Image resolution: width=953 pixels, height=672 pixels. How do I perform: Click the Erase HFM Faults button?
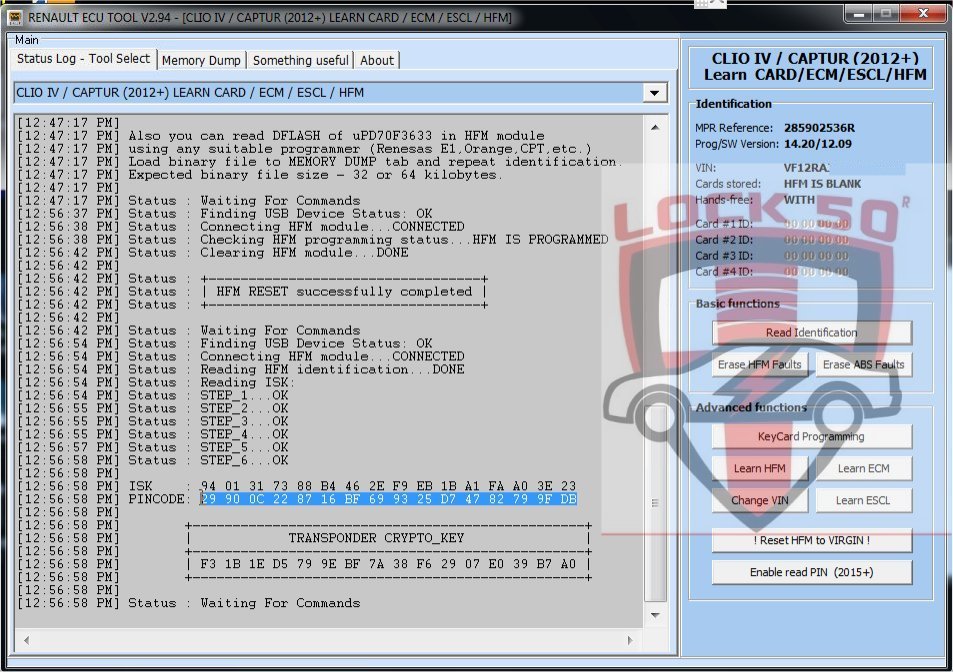click(x=760, y=365)
